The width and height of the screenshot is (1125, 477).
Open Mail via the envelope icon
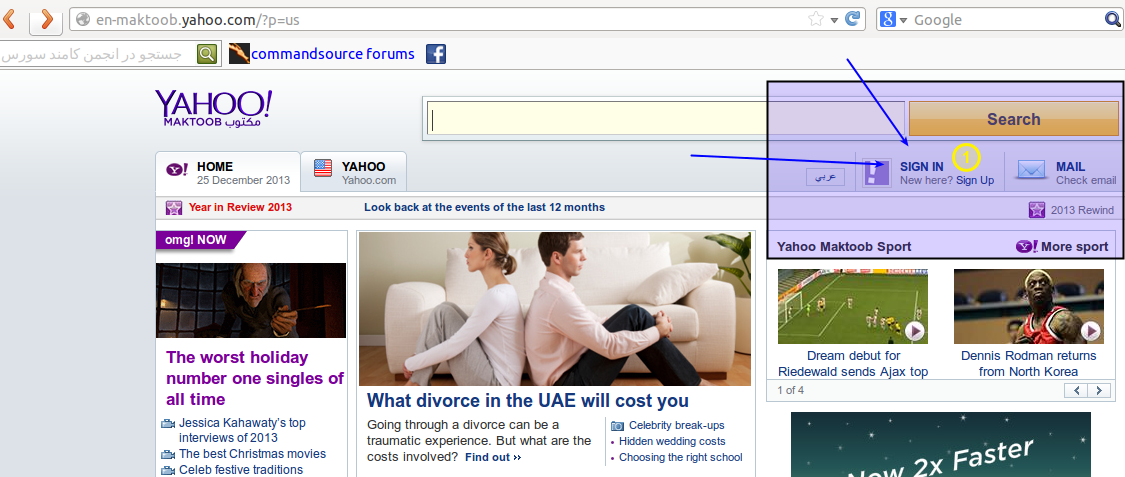coord(1031,171)
